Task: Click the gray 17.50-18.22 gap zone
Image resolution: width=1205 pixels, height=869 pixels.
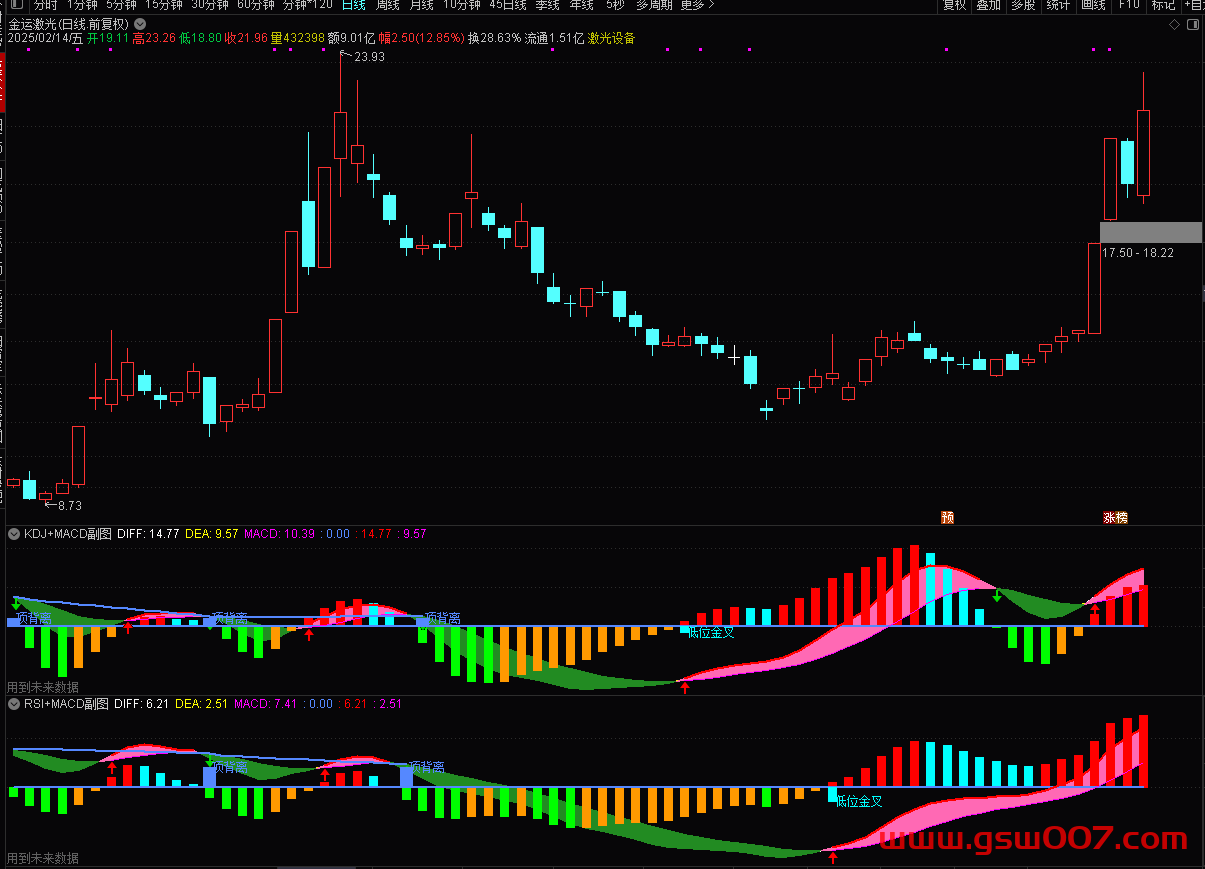Action: click(1150, 232)
